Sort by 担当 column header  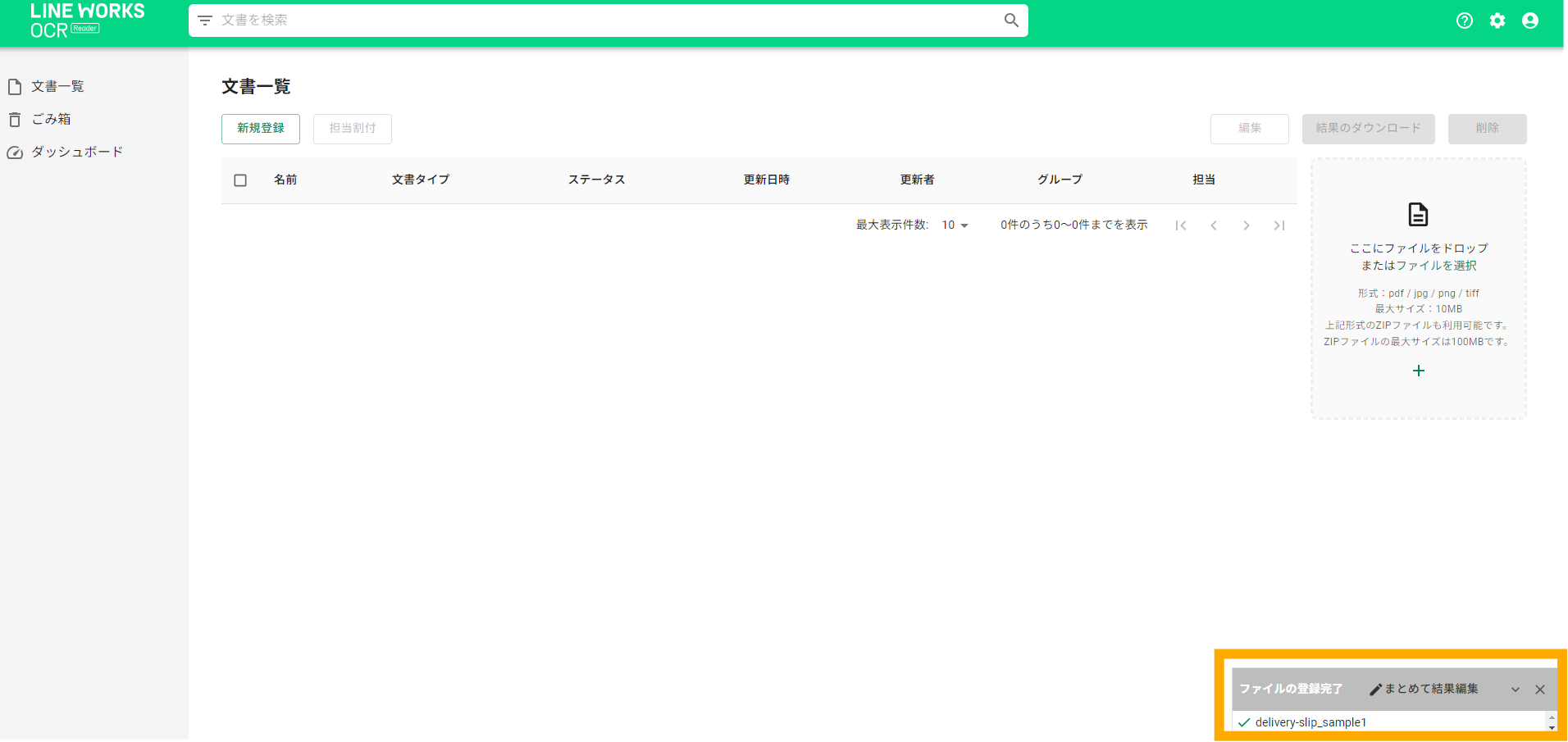[x=1204, y=180]
